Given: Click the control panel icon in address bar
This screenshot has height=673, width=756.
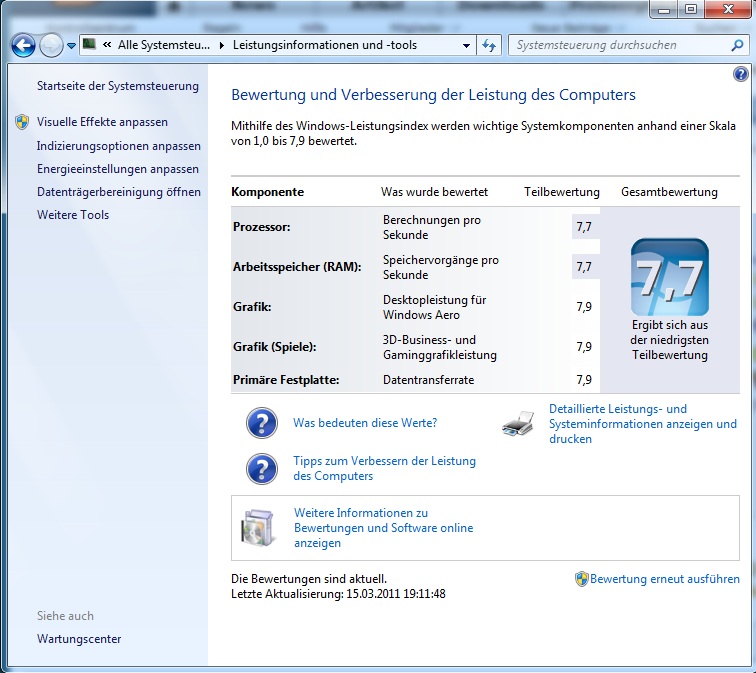Looking at the screenshot, I should pyautogui.click(x=89, y=44).
